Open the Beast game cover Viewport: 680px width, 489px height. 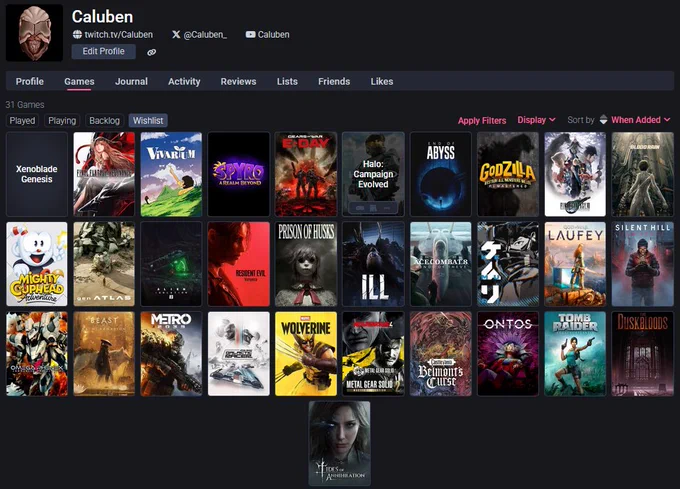tap(104, 354)
